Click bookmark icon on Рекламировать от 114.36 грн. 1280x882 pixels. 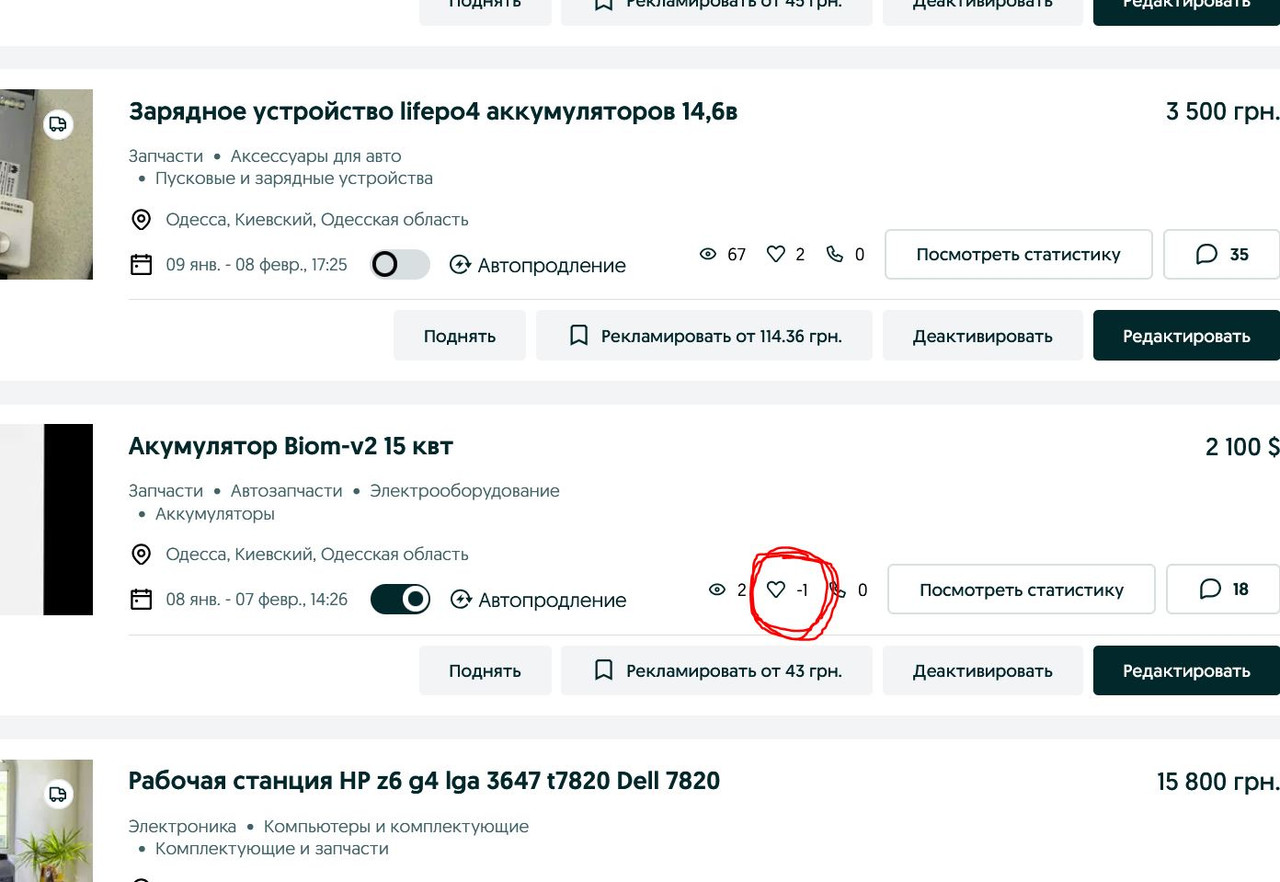point(578,336)
